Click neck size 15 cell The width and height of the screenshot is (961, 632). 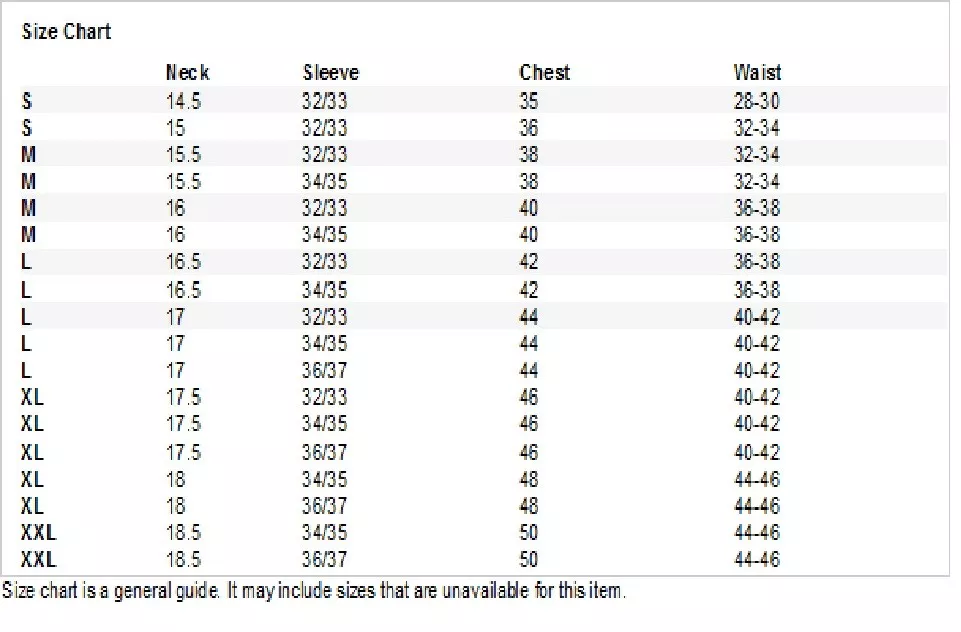[175, 128]
